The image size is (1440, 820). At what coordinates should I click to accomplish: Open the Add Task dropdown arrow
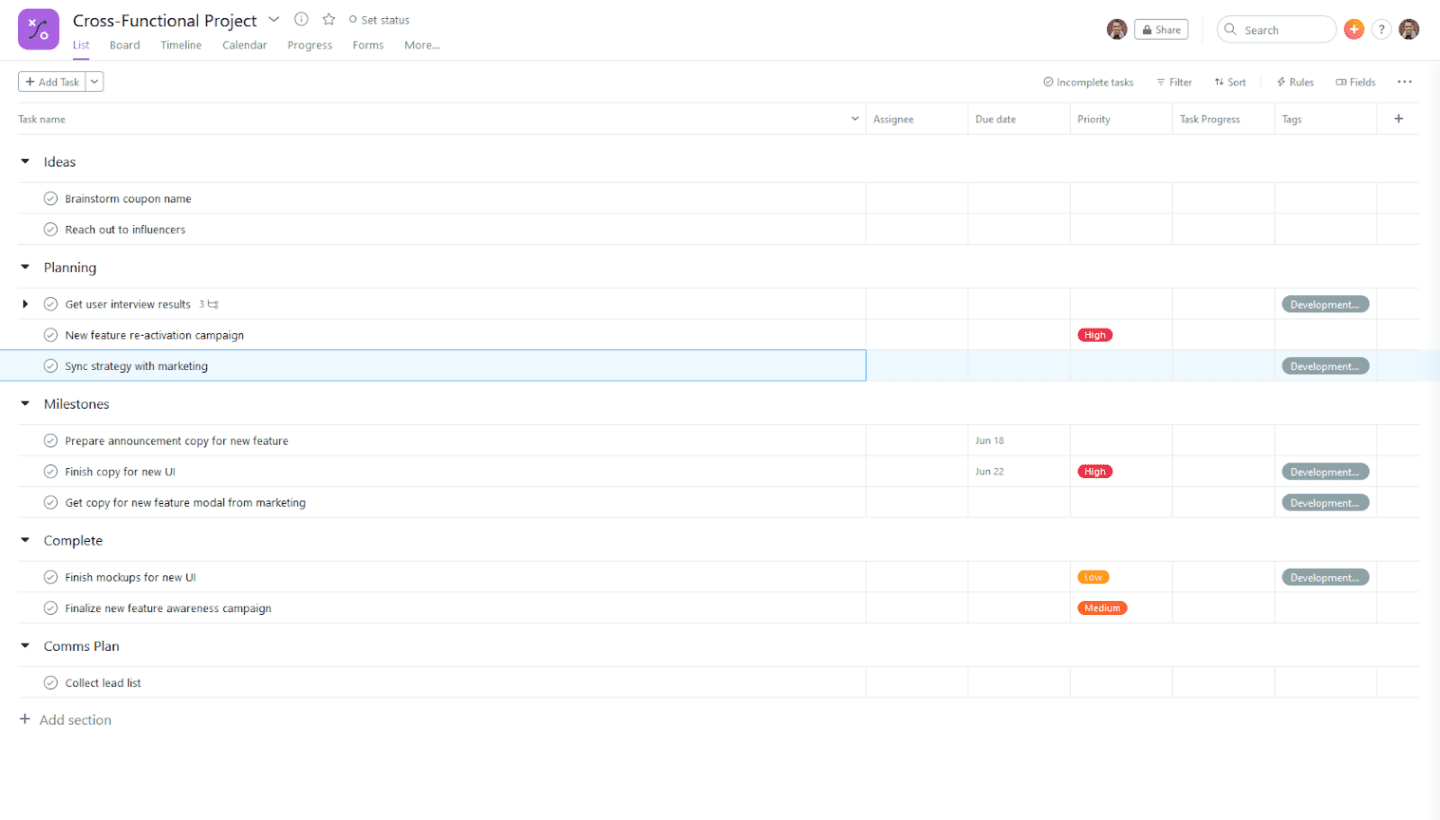pos(95,82)
